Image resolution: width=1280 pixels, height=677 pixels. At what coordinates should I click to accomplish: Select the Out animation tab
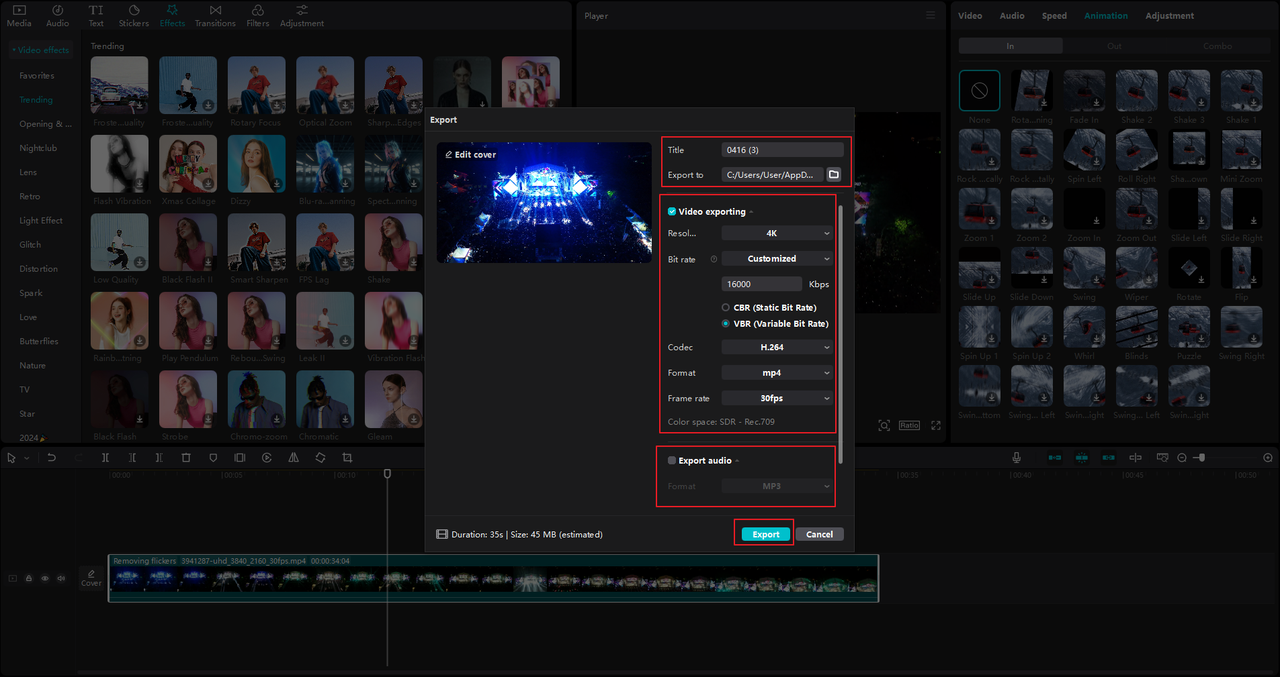(x=1114, y=46)
